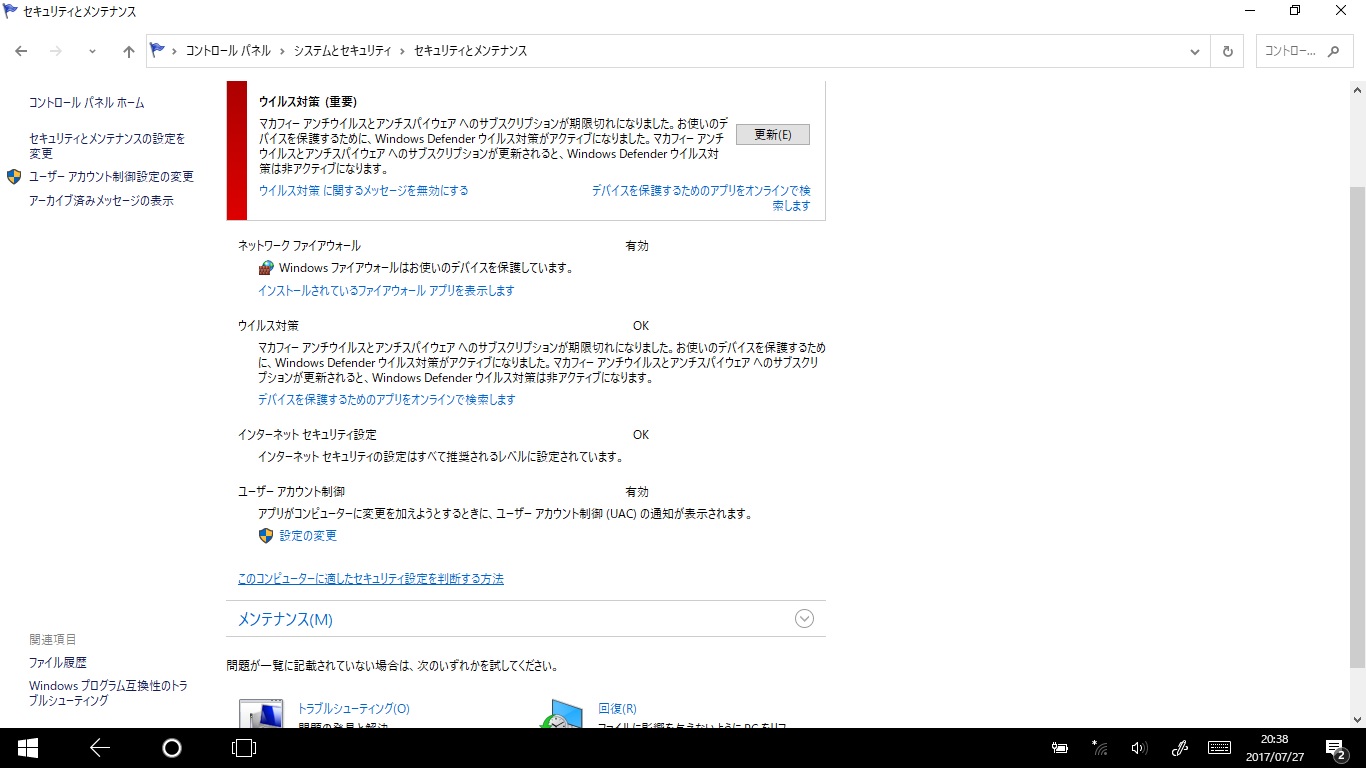Click the 更新(E) button
1366x768 pixels.
773,135
